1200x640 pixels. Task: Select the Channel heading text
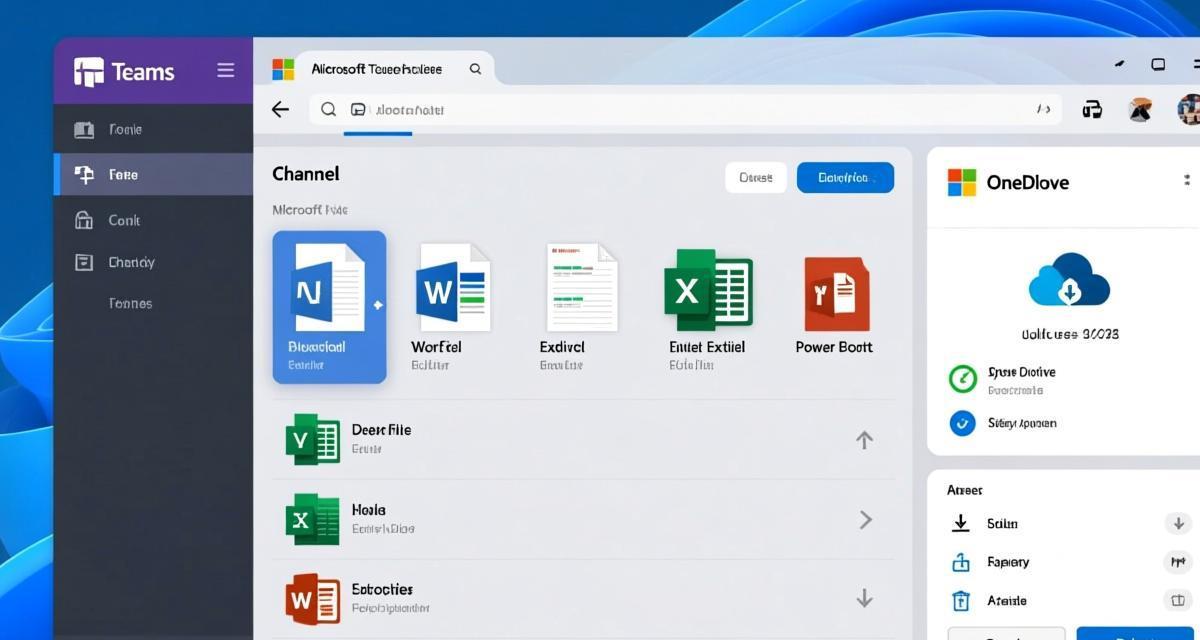tap(306, 174)
